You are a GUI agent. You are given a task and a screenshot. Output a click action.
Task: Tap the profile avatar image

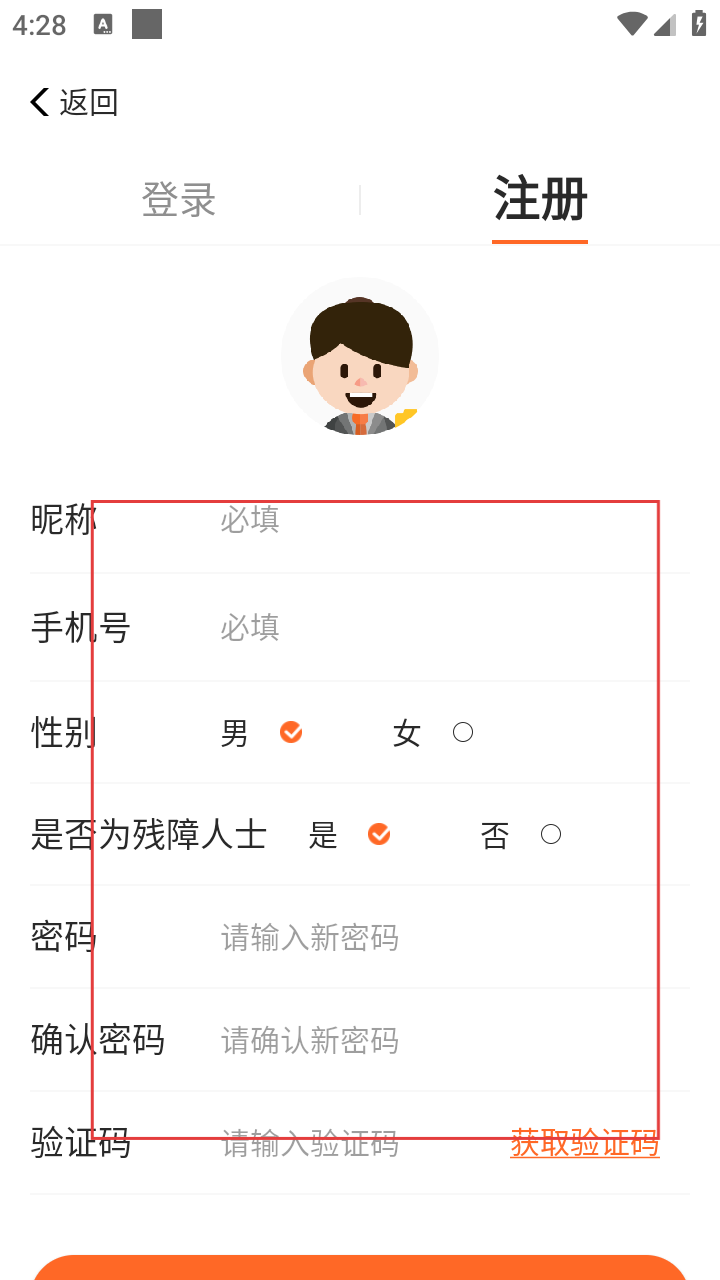360,356
